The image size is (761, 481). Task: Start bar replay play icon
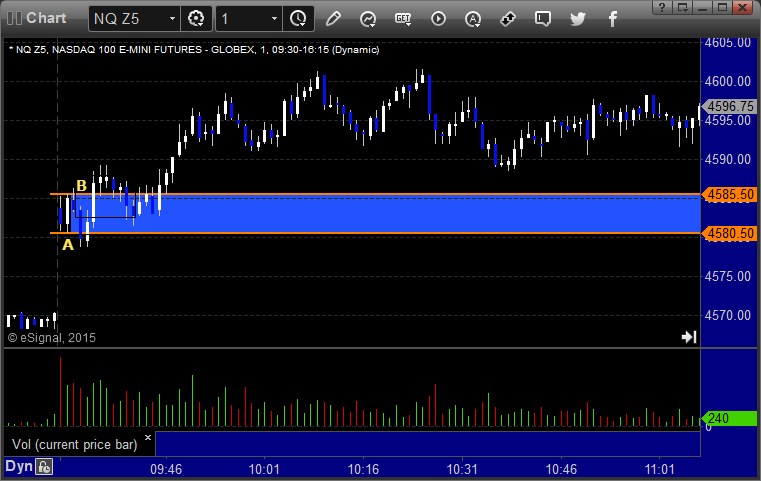(x=438, y=19)
